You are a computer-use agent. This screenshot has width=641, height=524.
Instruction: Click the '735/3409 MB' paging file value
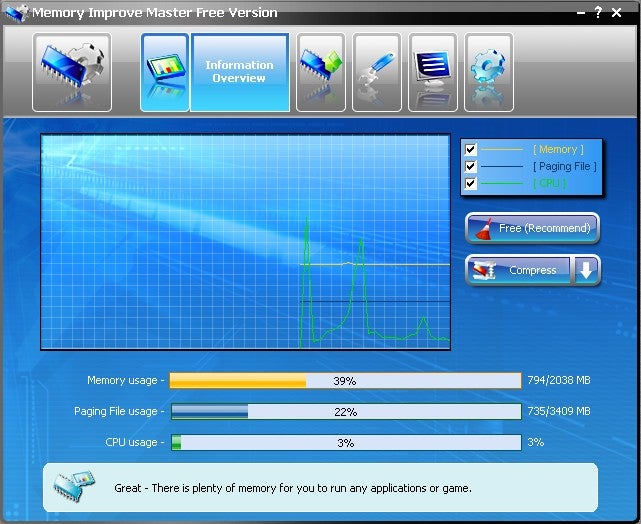(559, 411)
